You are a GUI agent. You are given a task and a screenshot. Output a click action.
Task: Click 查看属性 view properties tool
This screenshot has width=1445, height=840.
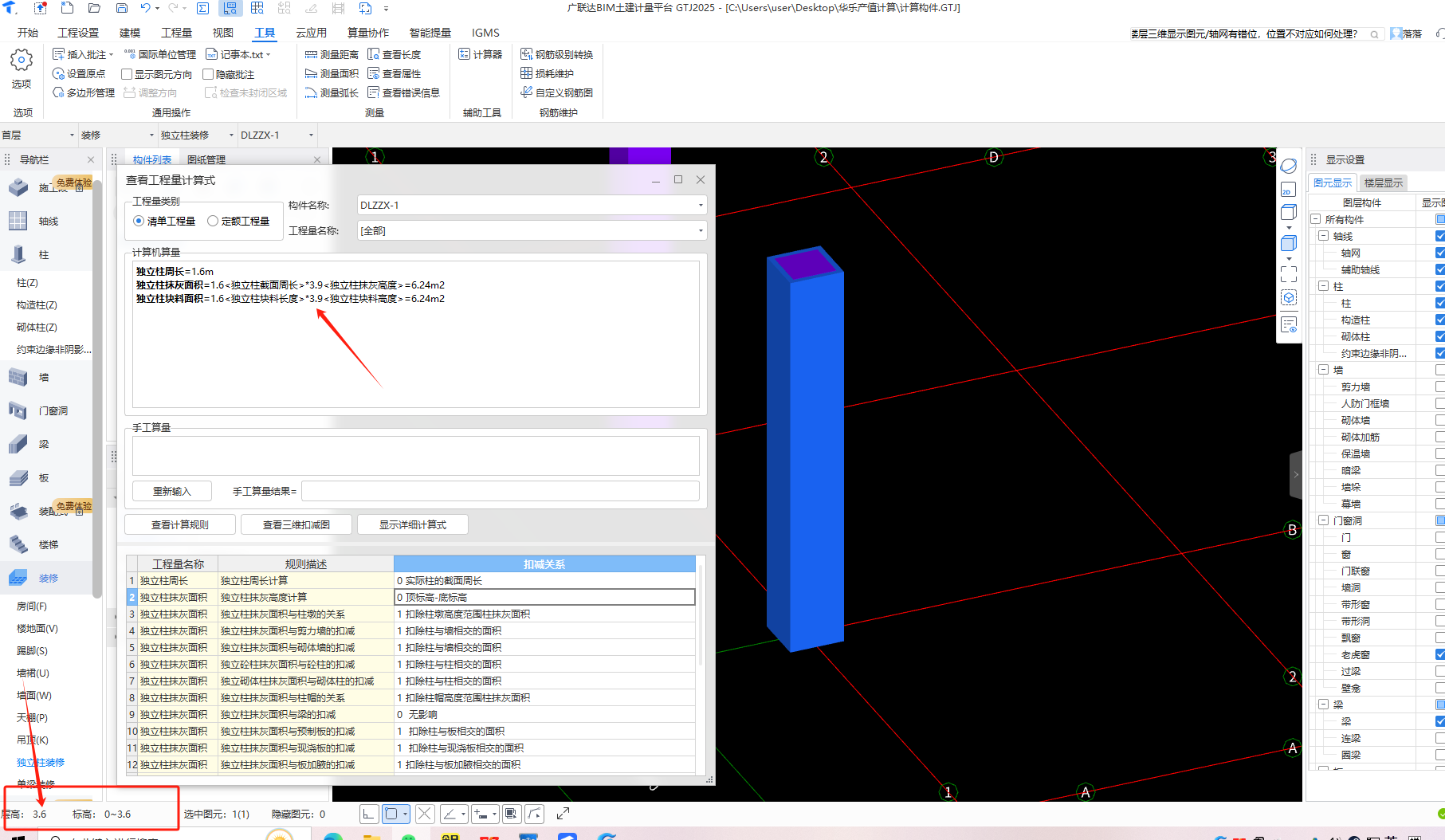coord(394,73)
